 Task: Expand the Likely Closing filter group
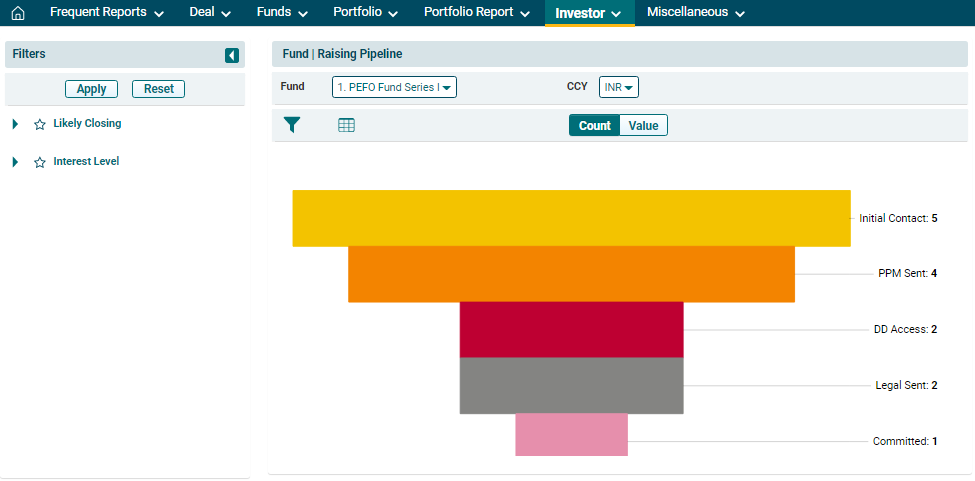pos(15,124)
